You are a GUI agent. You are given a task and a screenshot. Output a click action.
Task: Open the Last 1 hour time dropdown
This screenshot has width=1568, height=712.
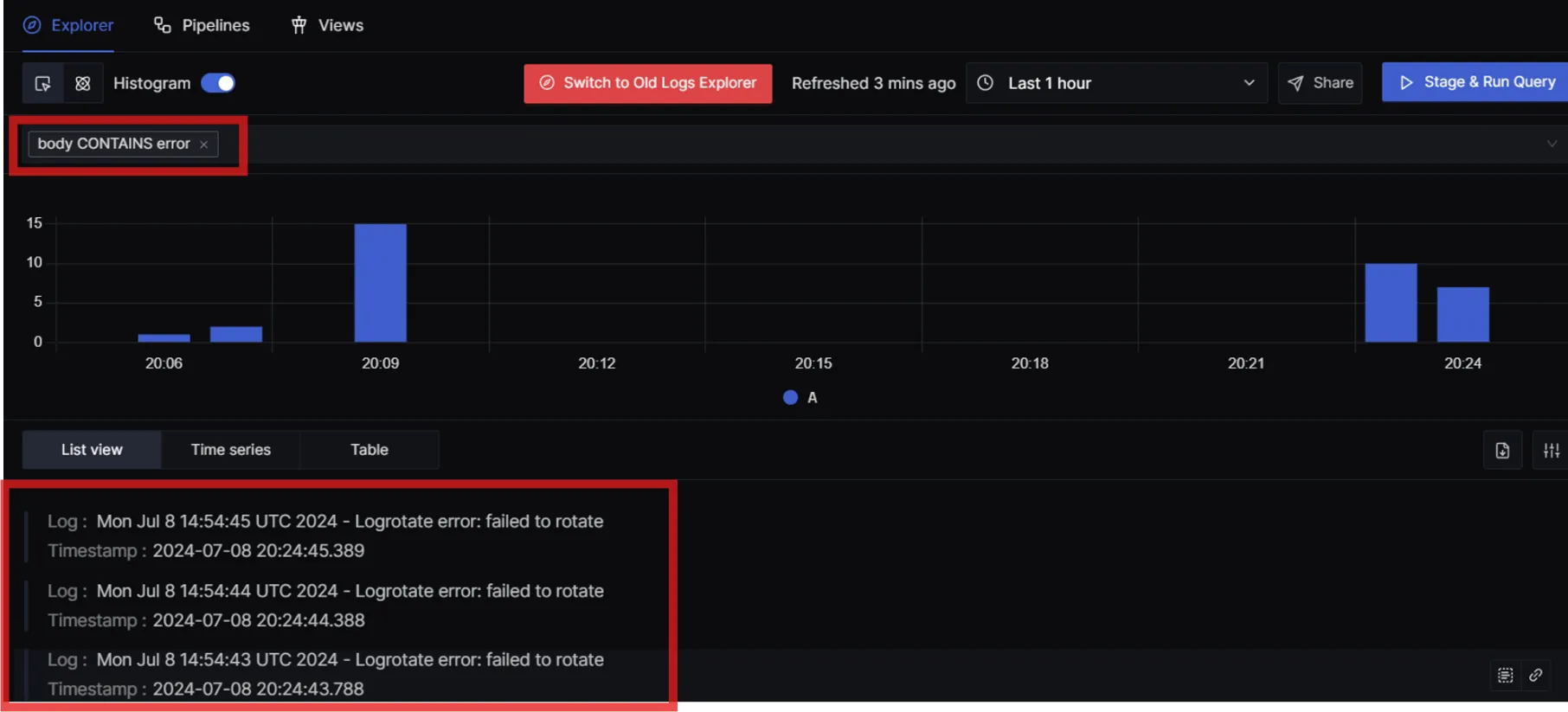tap(1116, 83)
